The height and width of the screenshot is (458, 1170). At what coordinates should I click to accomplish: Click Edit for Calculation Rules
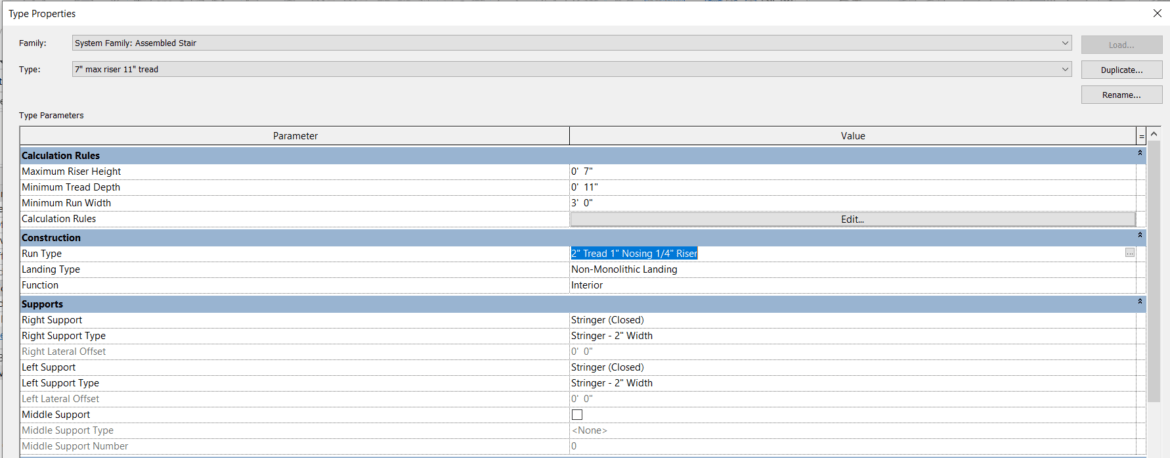pyautogui.click(x=852, y=219)
